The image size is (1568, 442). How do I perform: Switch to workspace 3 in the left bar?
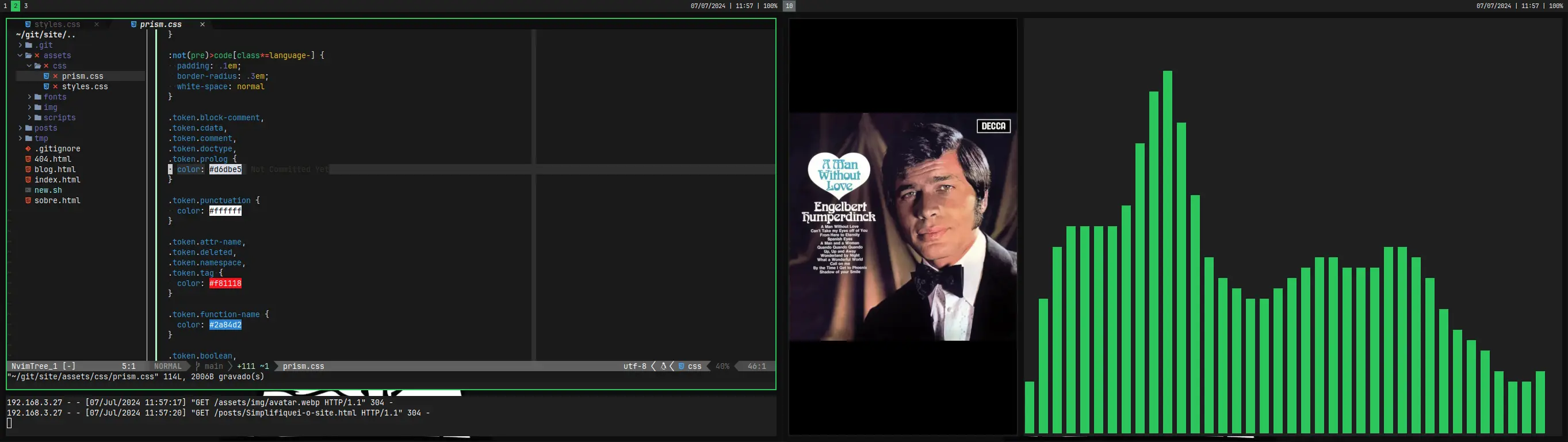tap(26, 6)
